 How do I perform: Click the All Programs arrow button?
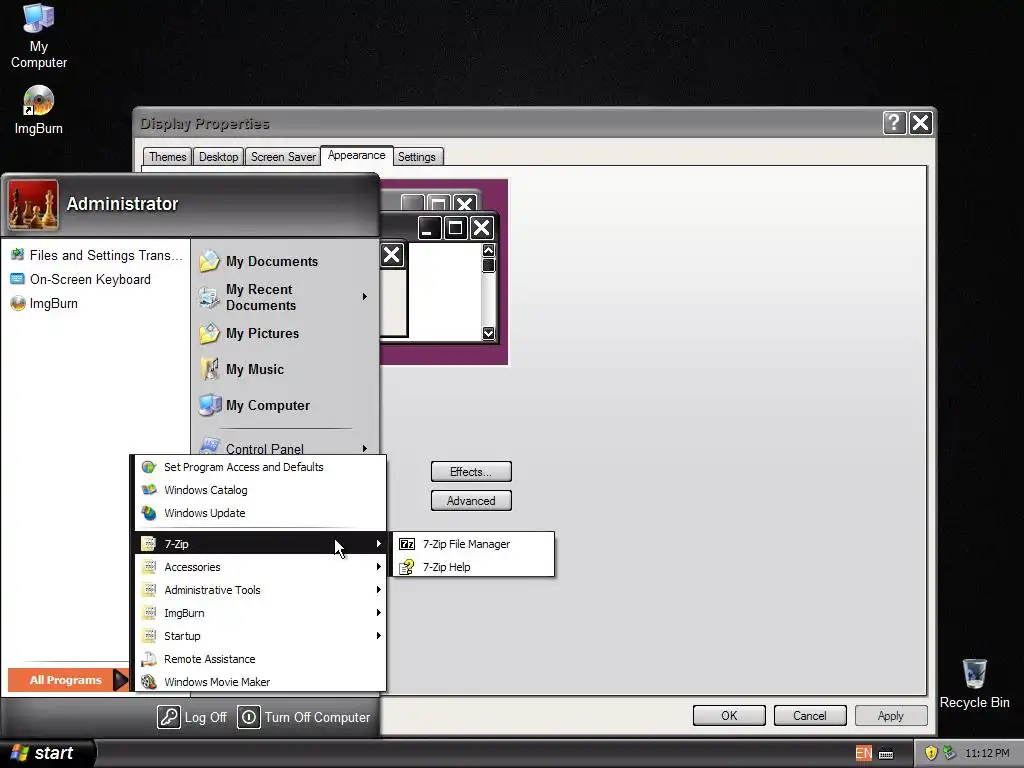click(68, 680)
